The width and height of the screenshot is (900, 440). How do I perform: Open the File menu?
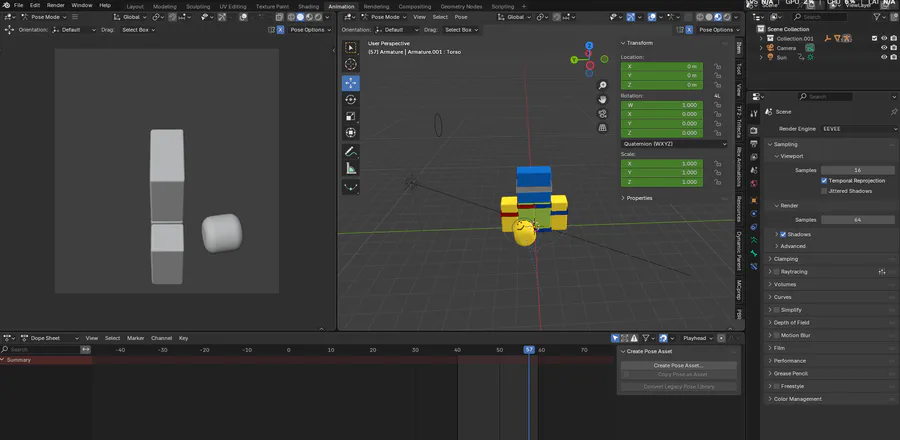pos(18,5)
